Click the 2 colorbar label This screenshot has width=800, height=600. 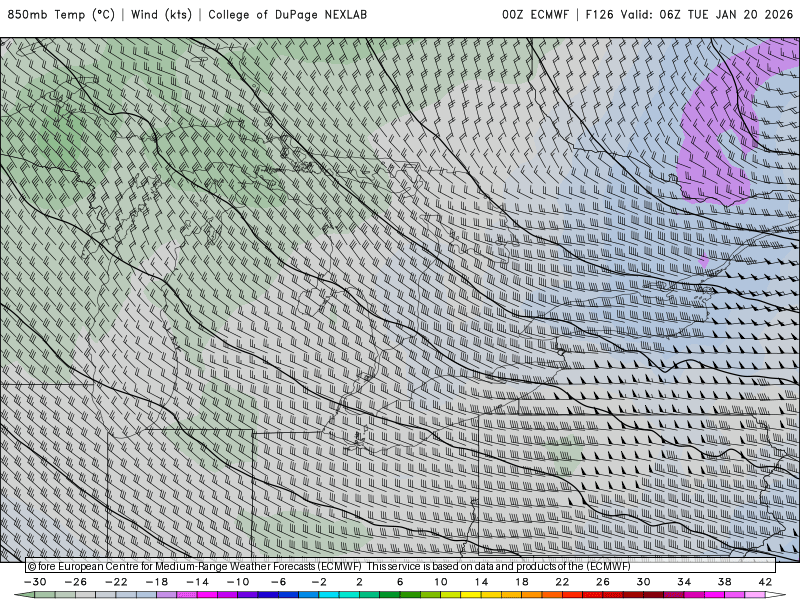(x=359, y=582)
